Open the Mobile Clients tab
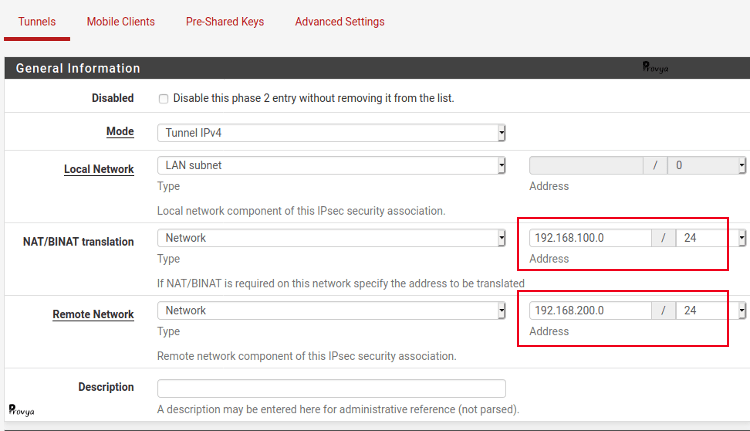750x431 pixels. pyautogui.click(x=121, y=21)
